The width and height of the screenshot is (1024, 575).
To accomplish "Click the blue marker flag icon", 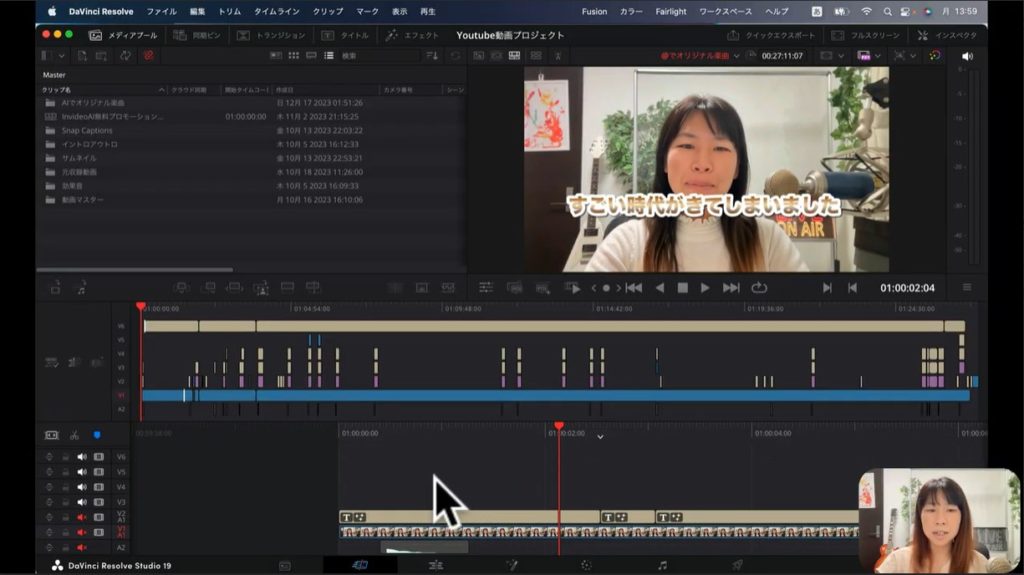I will pyautogui.click(x=97, y=435).
